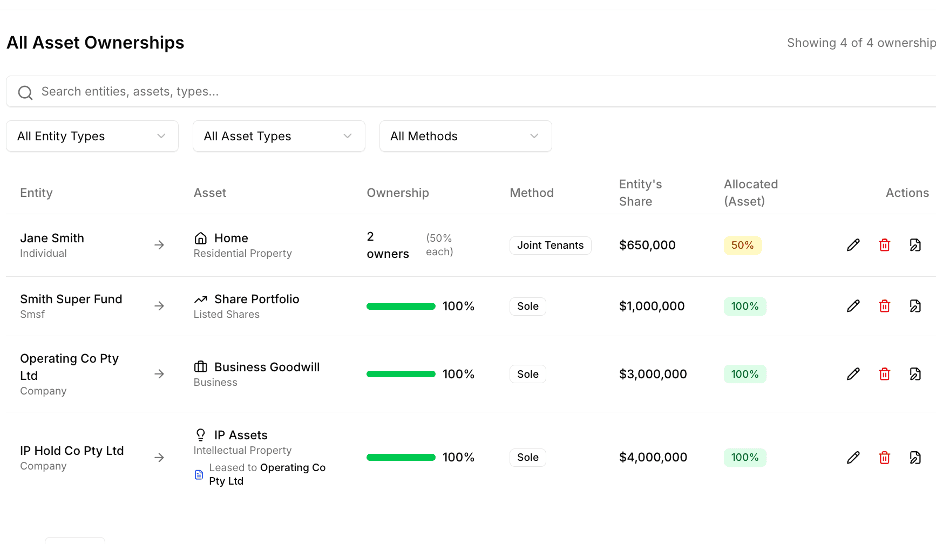The width and height of the screenshot is (936, 544).
Task: Click the Business Goodwill ownership progress bar
Action: tap(401, 374)
